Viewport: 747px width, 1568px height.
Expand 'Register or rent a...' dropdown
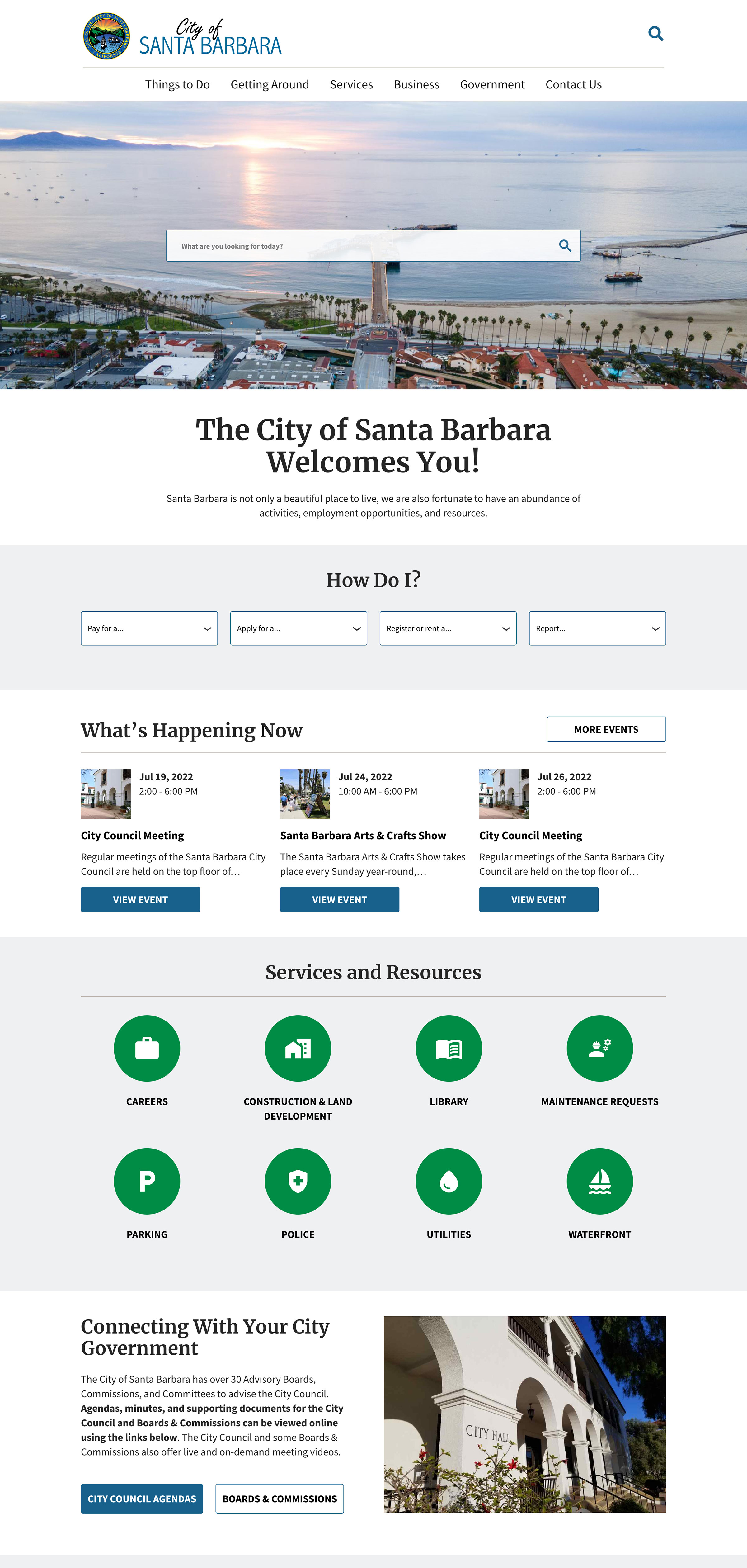[448, 628]
